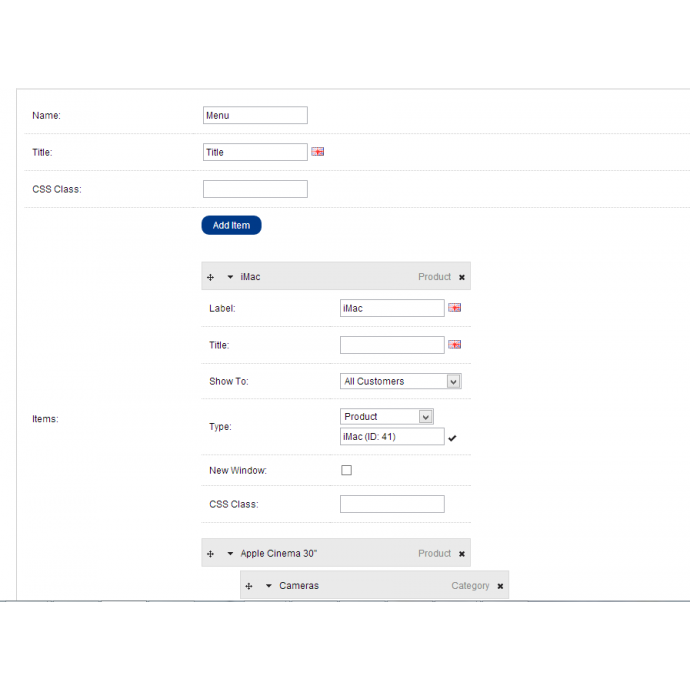Click iMac item CSS Class field
Screen dimensions: 690x690
(392, 504)
